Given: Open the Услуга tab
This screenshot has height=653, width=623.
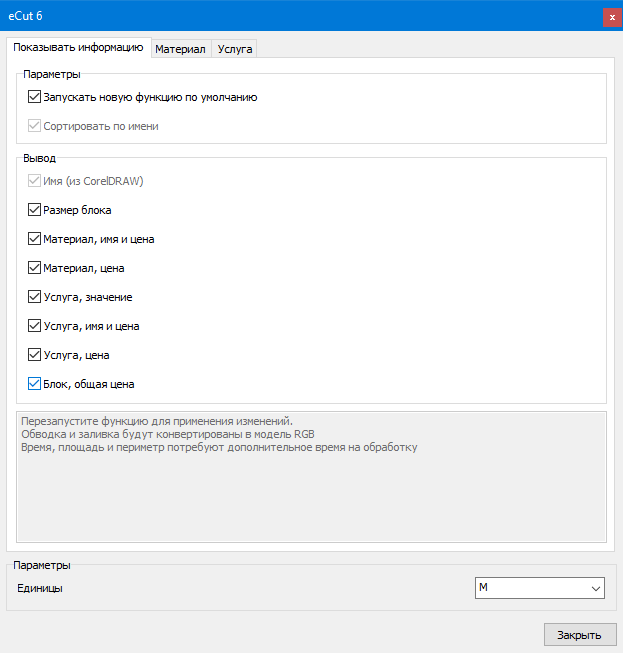Looking at the screenshot, I should 235,48.
